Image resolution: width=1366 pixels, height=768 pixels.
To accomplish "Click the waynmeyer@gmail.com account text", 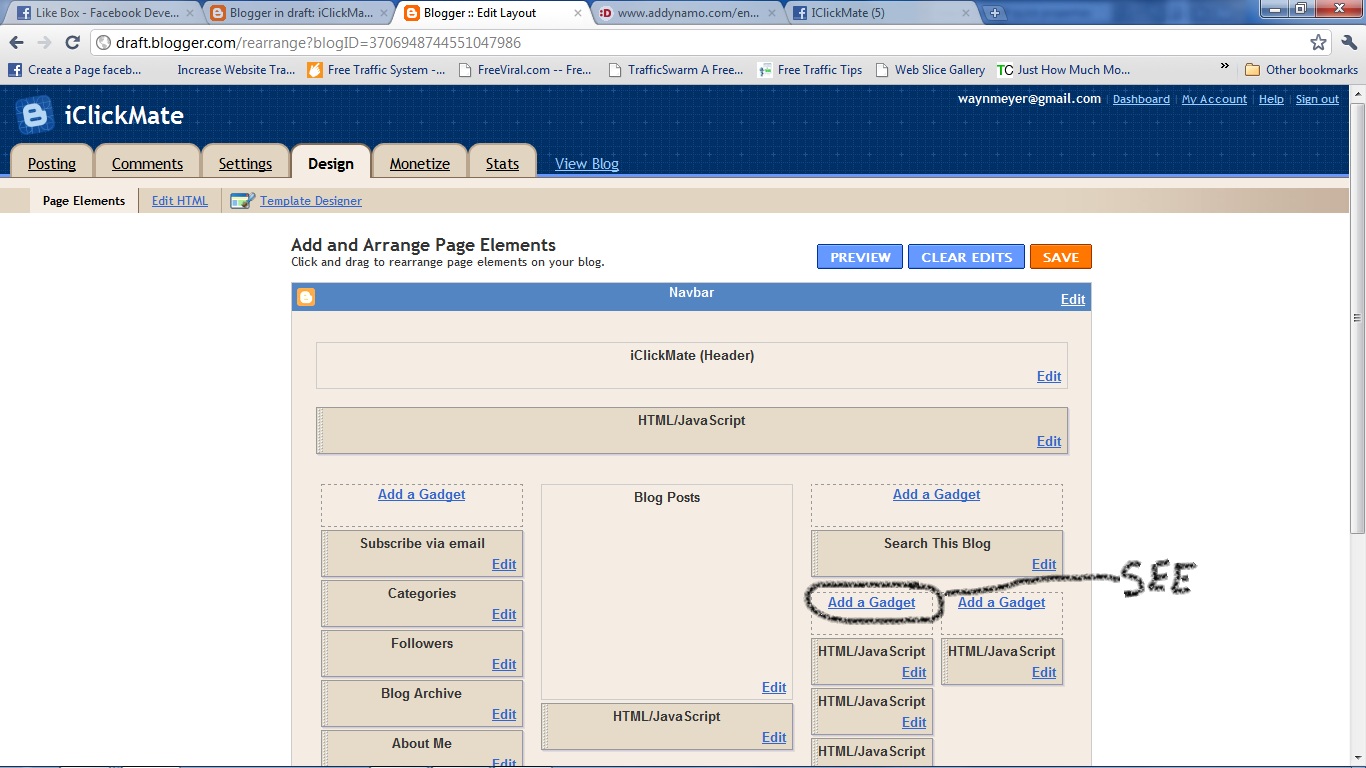I will (1029, 99).
